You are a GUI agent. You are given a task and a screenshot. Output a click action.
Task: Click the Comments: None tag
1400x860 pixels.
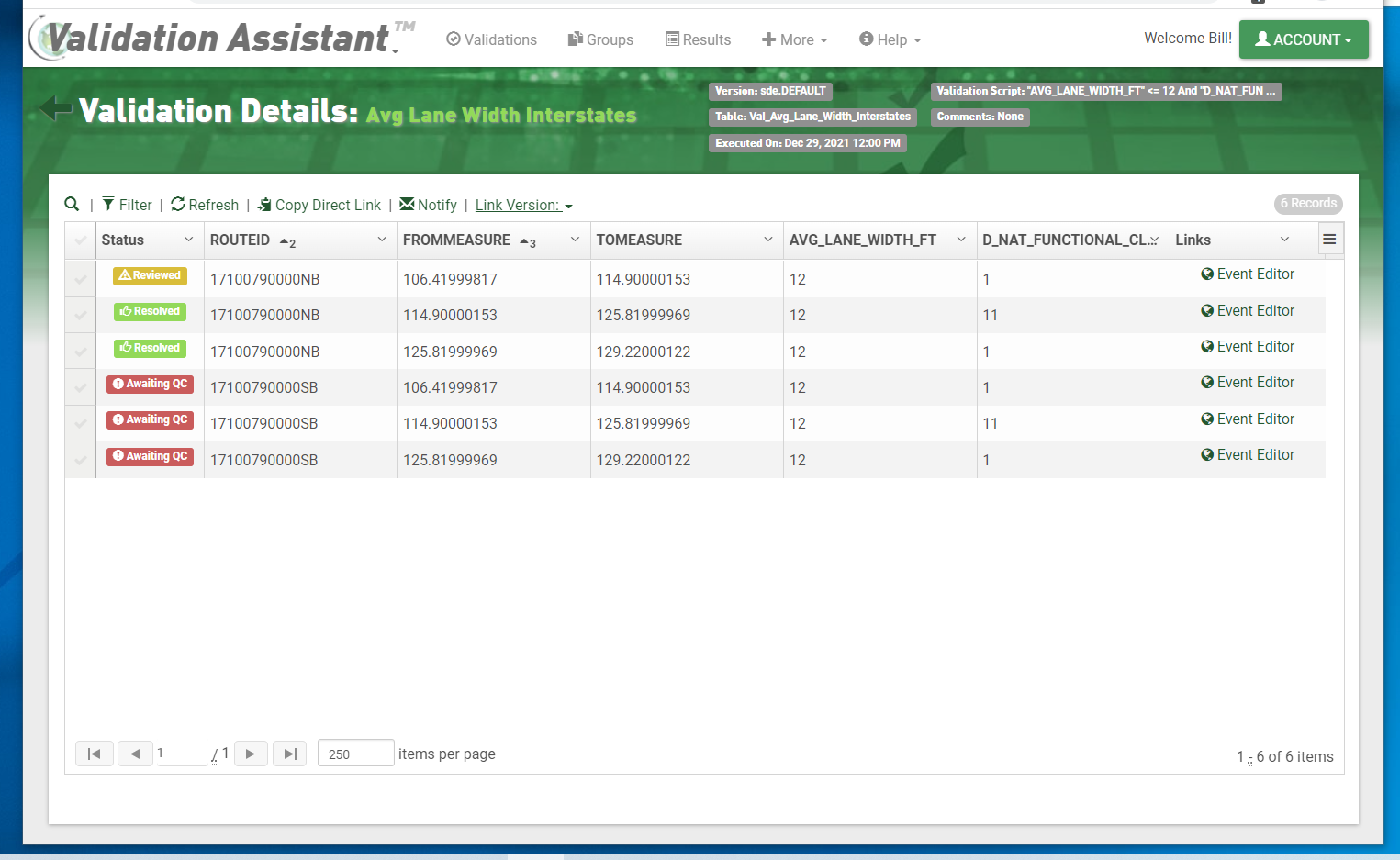(980, 117)
